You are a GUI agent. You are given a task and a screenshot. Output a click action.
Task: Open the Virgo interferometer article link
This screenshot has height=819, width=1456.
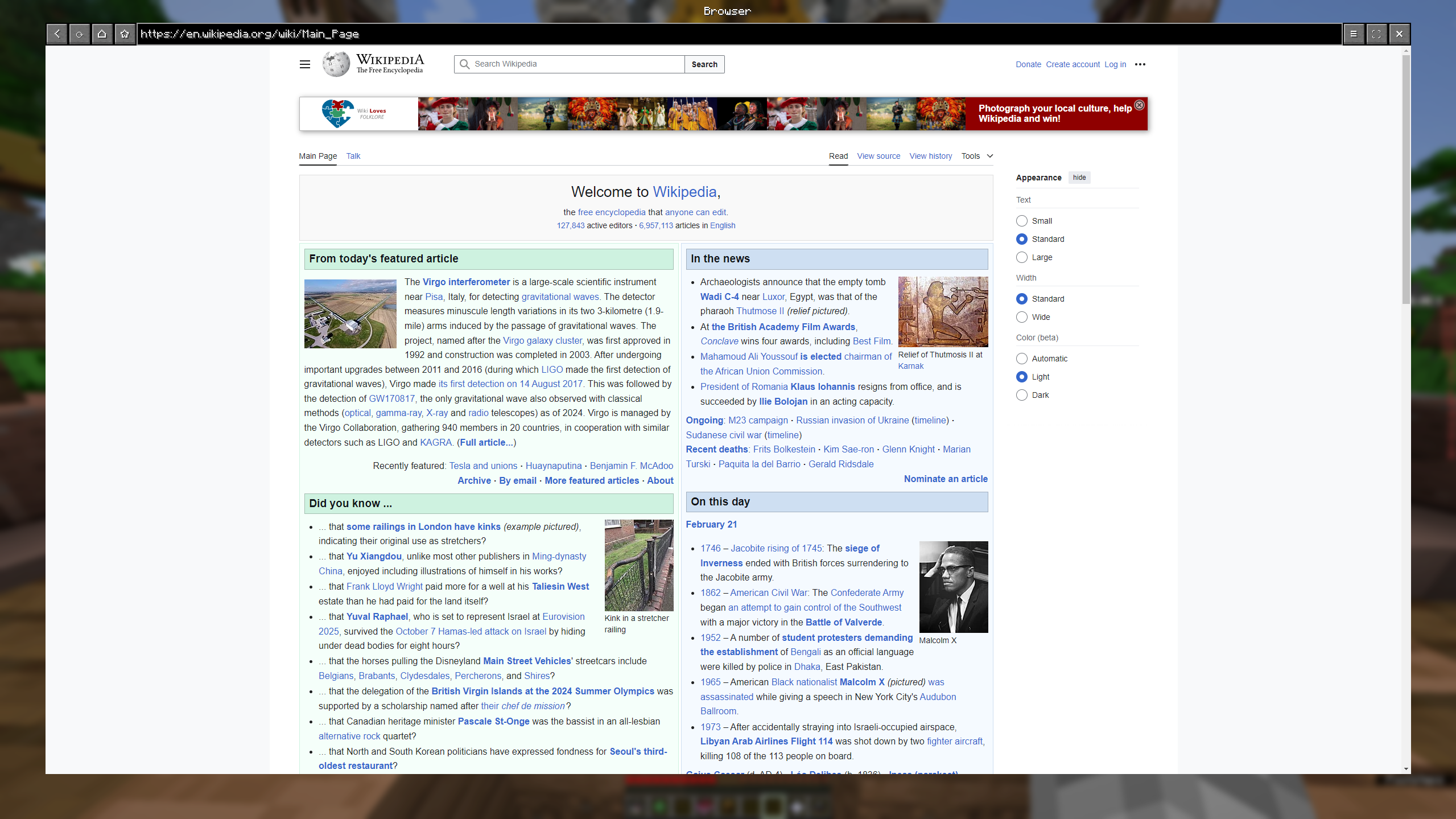467,282
